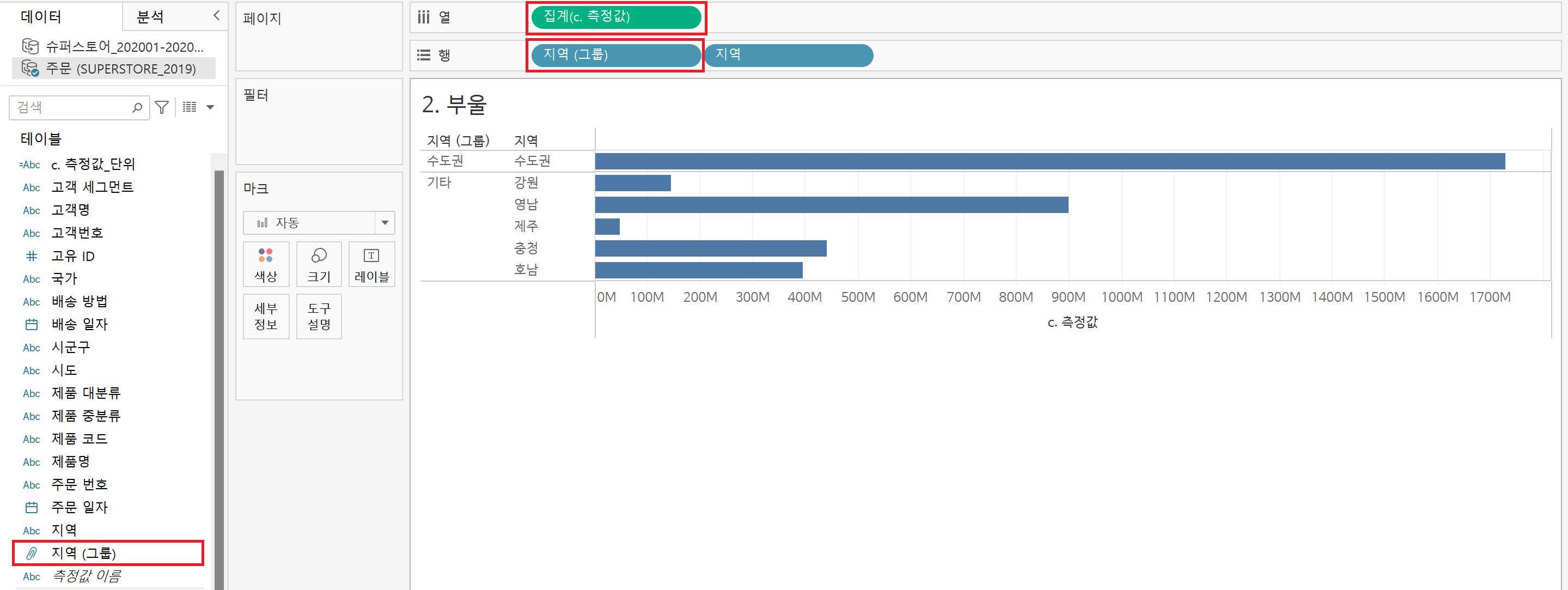Click the hash icon beside 고유 ID
This screenshot has width=1568, height=590.
click(32, 257)
